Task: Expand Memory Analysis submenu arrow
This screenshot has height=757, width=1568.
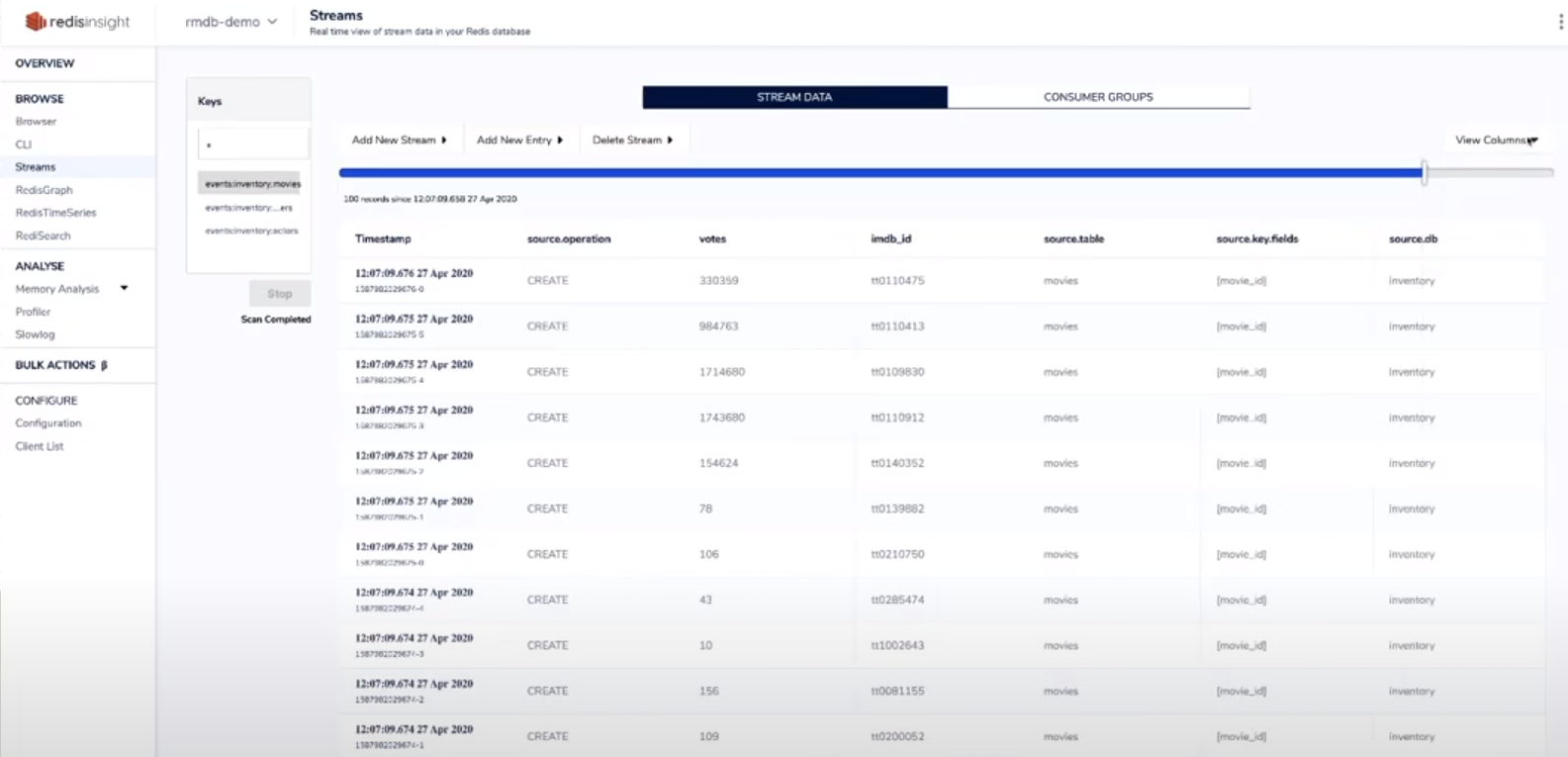Action: (124, 288)
